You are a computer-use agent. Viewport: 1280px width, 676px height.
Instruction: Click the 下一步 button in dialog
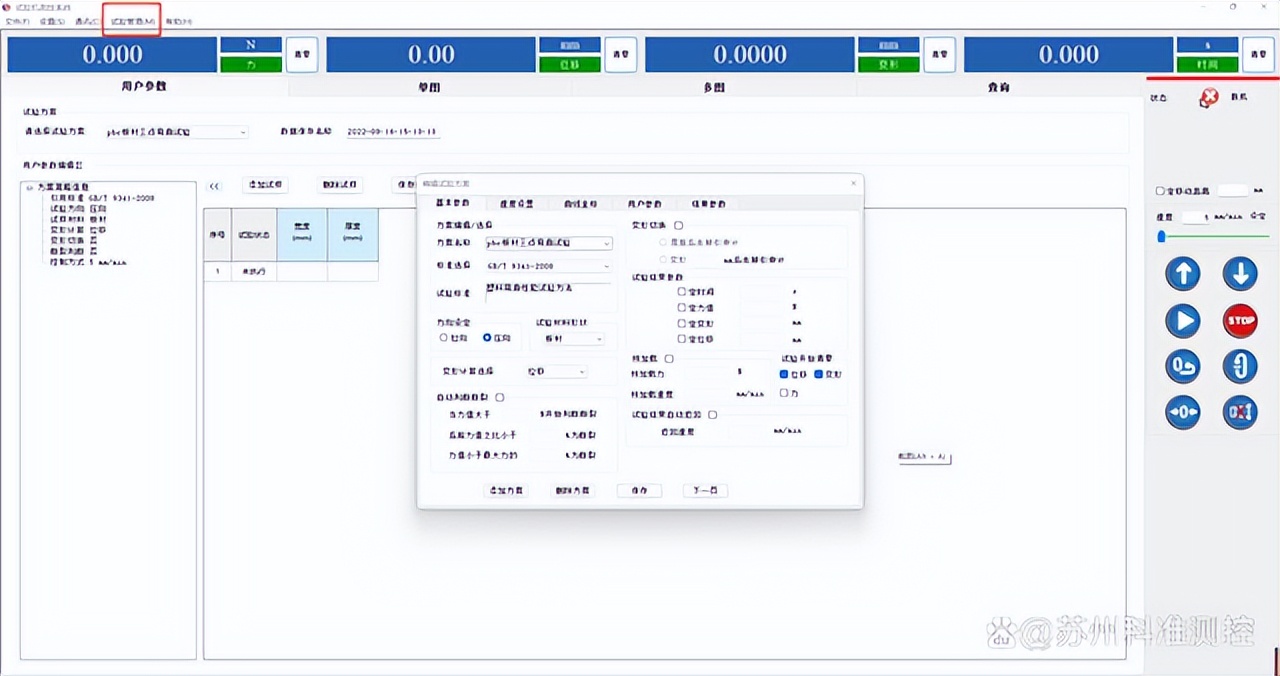coord(705,491)
